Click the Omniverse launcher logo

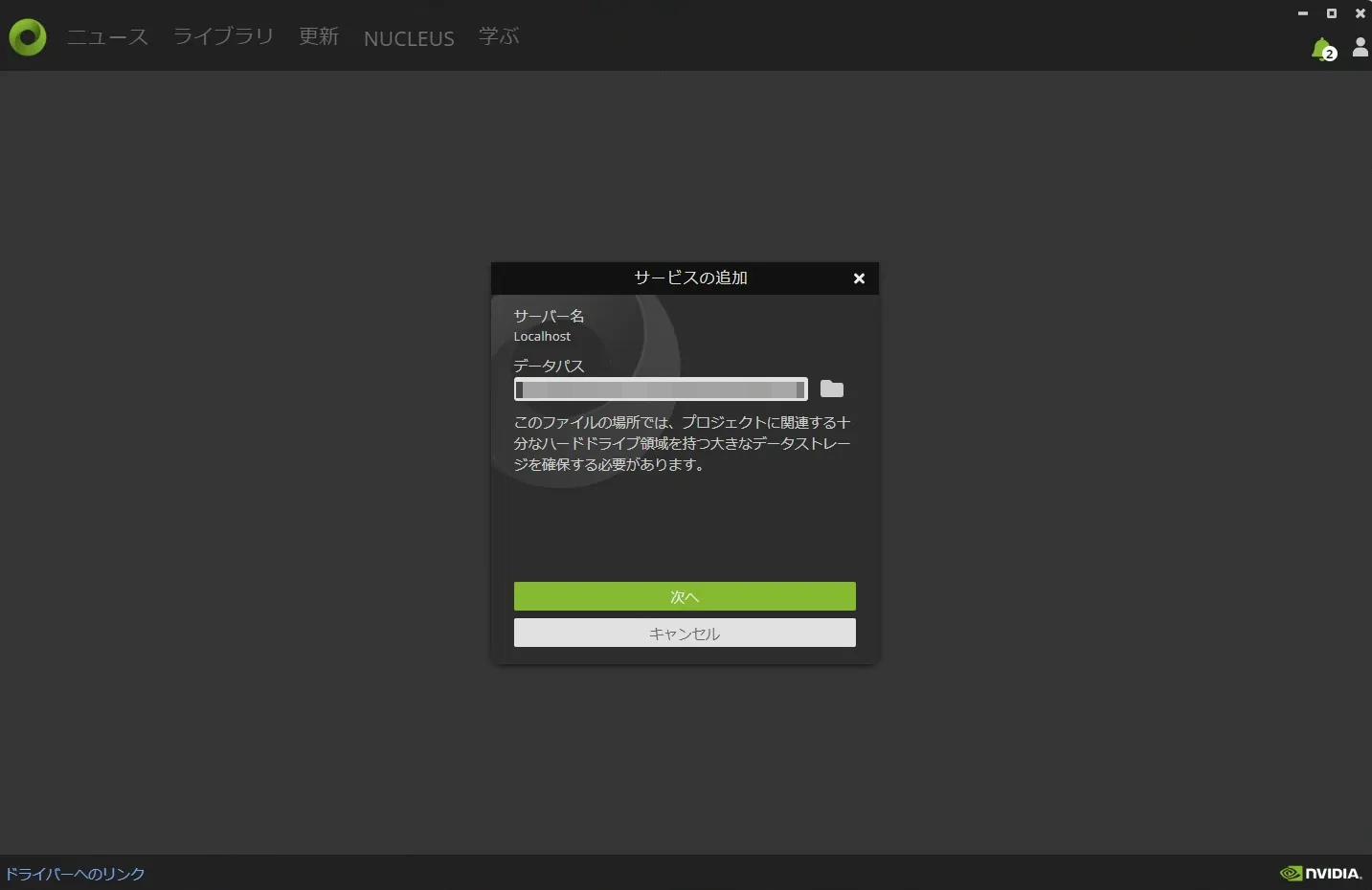pos(28,37)
